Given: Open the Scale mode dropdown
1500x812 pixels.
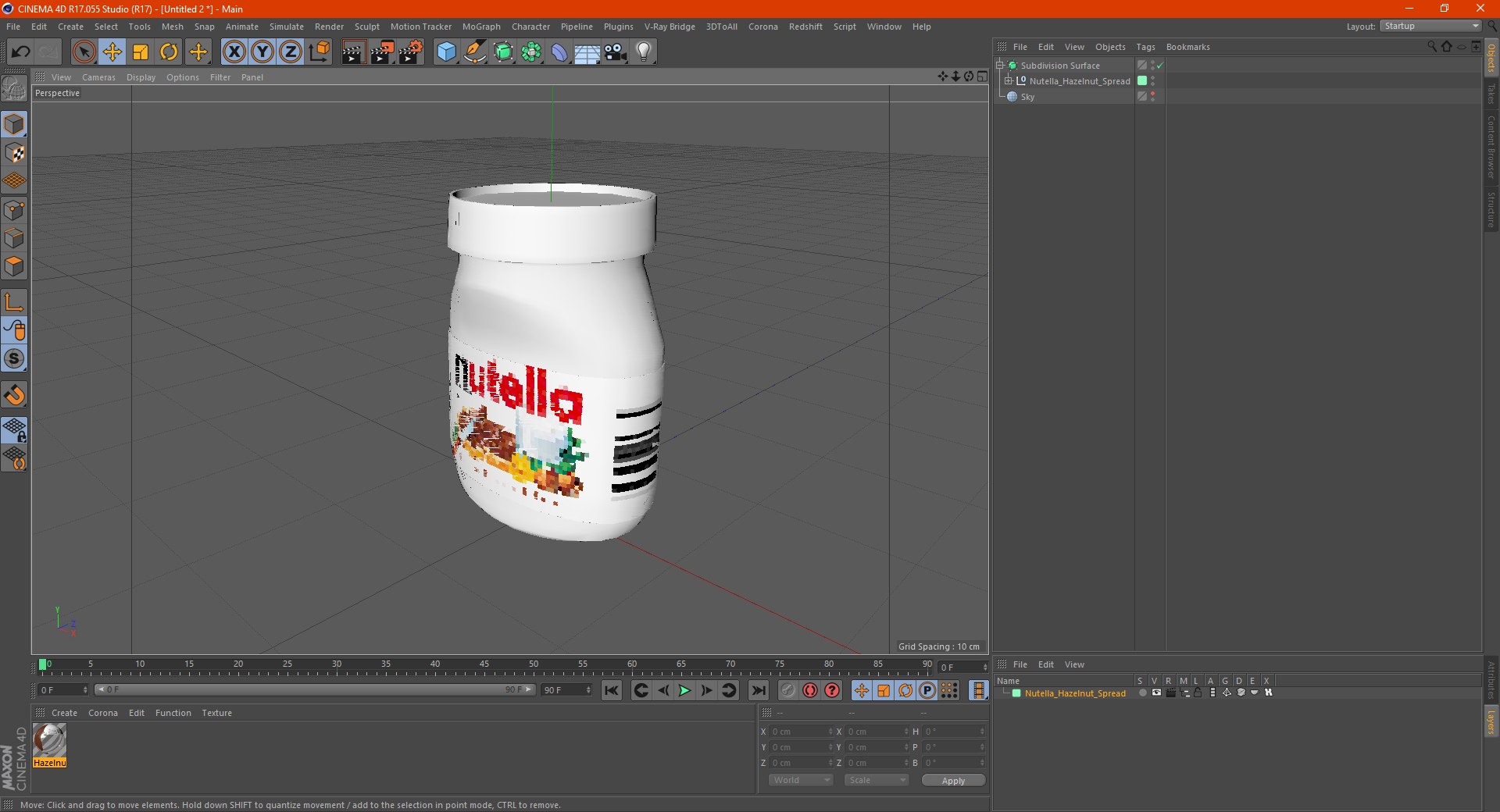Looking at the screenshot, I should [x=877, y=780].
